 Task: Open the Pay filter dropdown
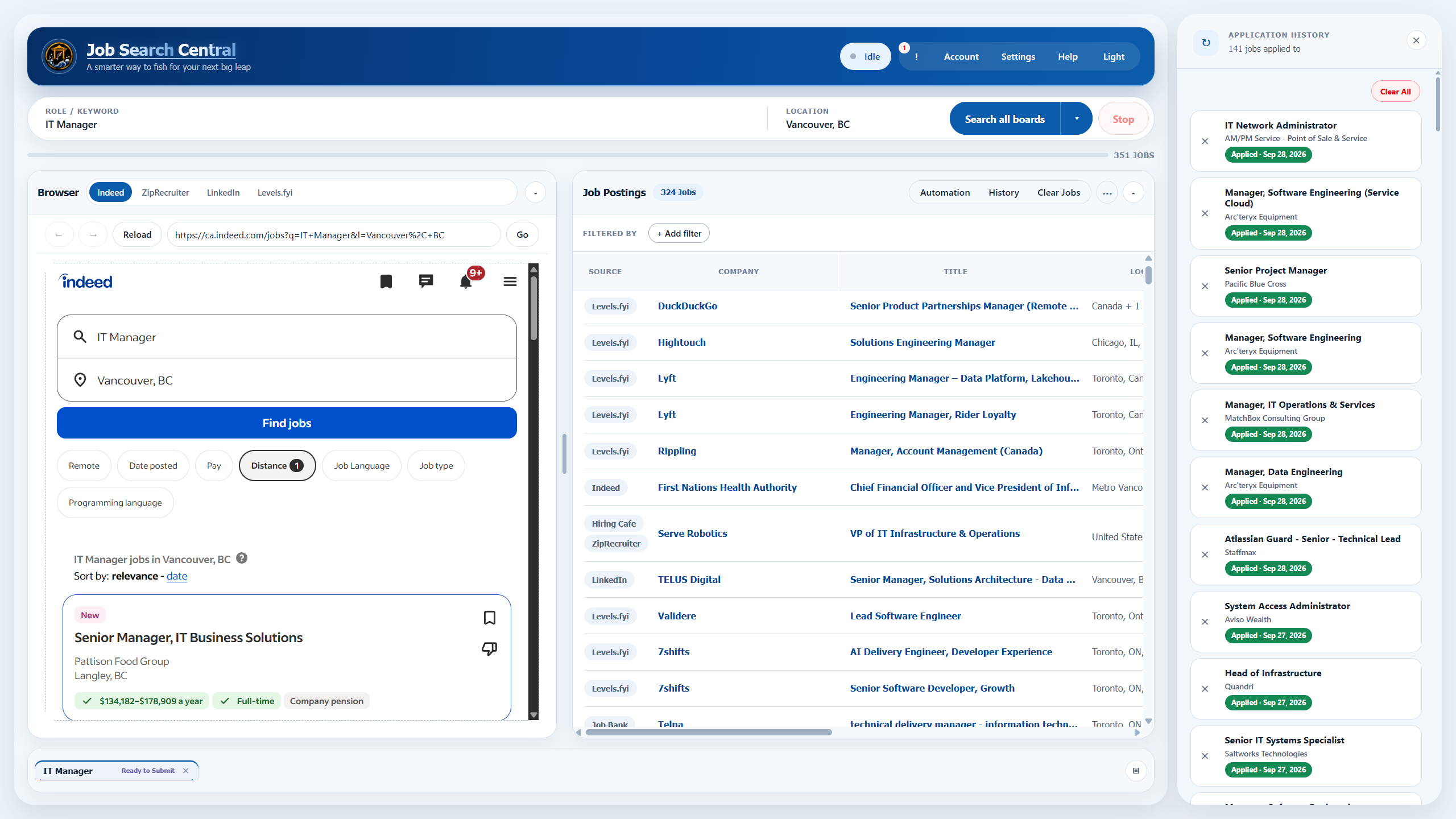click(x=214, y=465)
